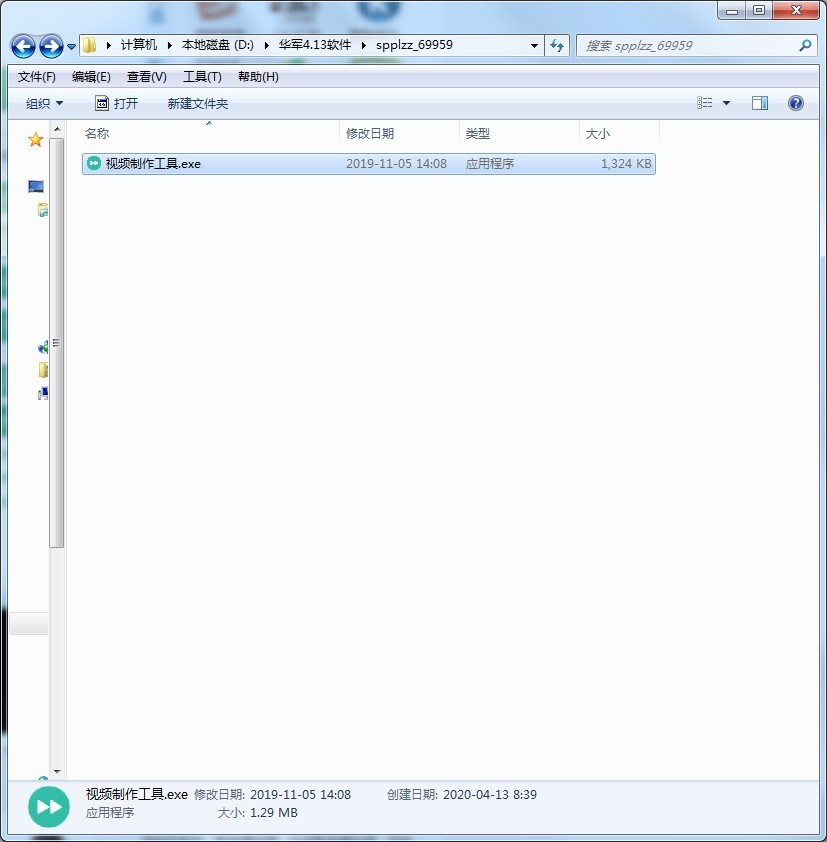Open the address bar history dropdown
This screenshot has height=842, width=827.
click(534, 46)
